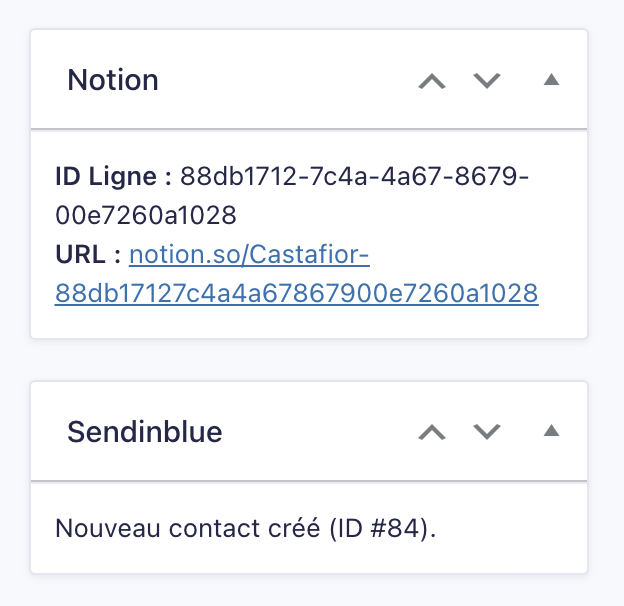Click the Notion panel title
Screen dimensions: 624x606
click(x=113, y=81)
